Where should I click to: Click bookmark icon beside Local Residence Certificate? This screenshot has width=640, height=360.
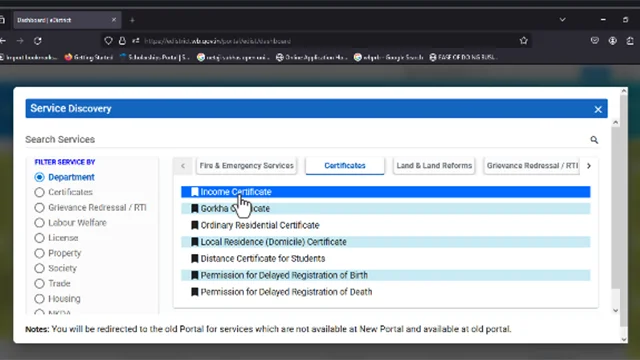tap(195, 242)
